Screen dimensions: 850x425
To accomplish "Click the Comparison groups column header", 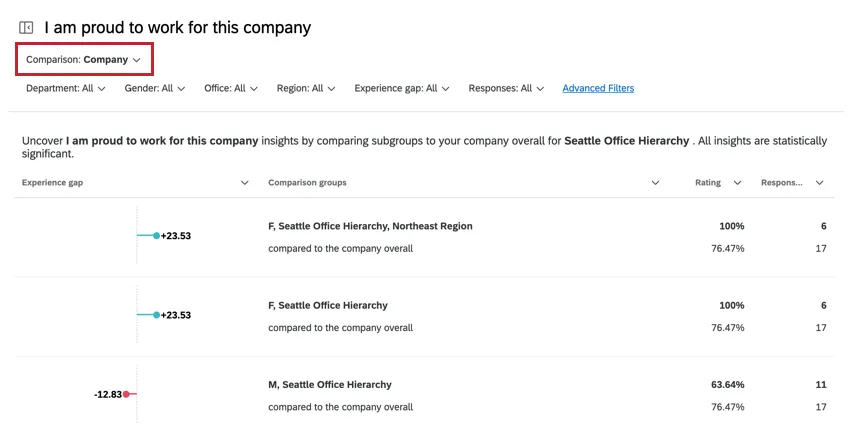I will coord(307,183).
